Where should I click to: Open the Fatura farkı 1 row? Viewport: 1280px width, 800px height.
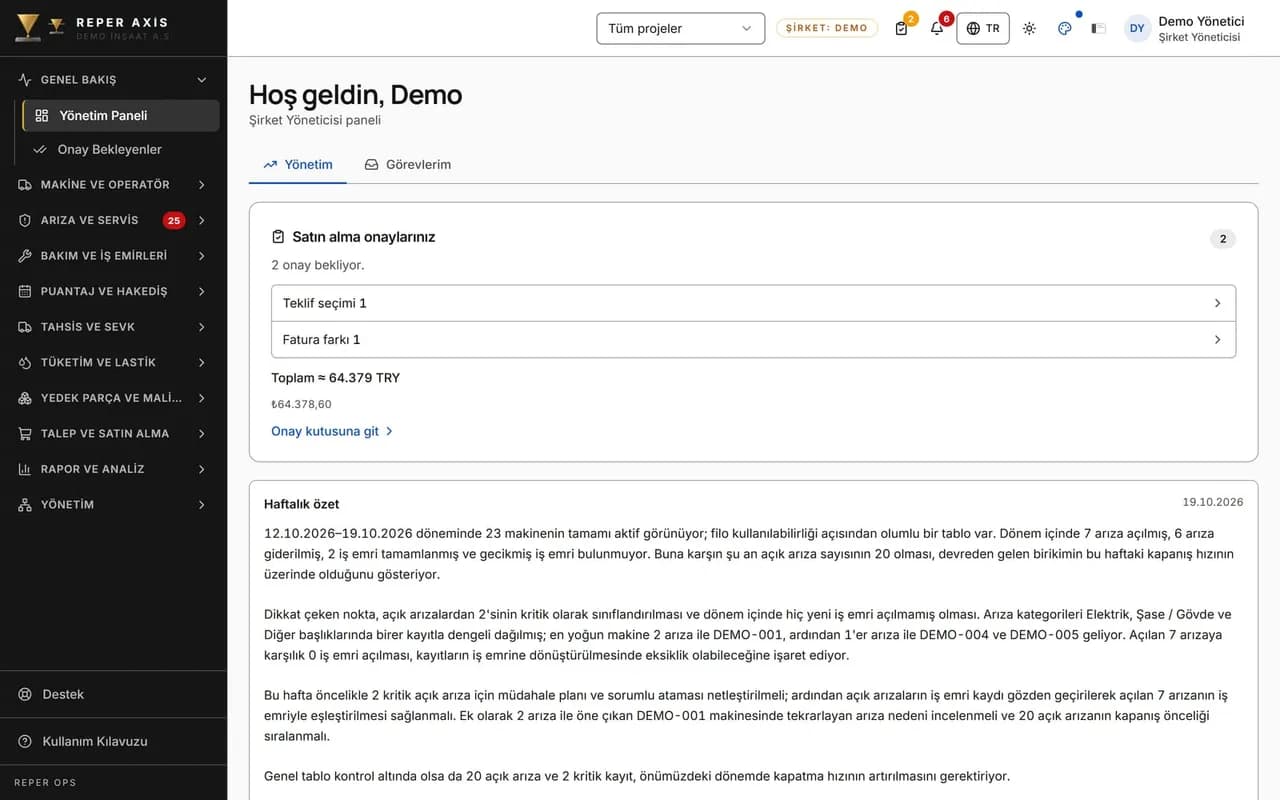(x=753, y=339)
